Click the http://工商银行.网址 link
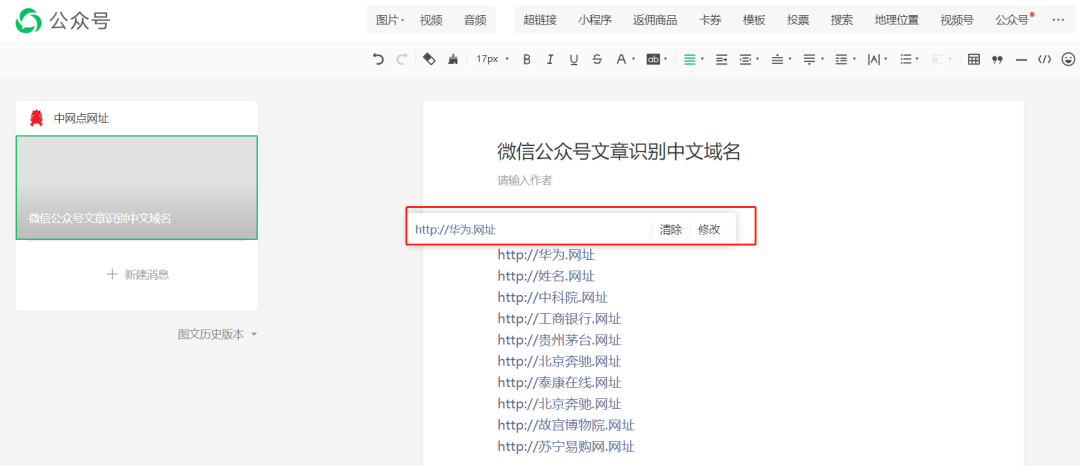The width and height of the screenshot is (1080, 466). click(559, 319)
